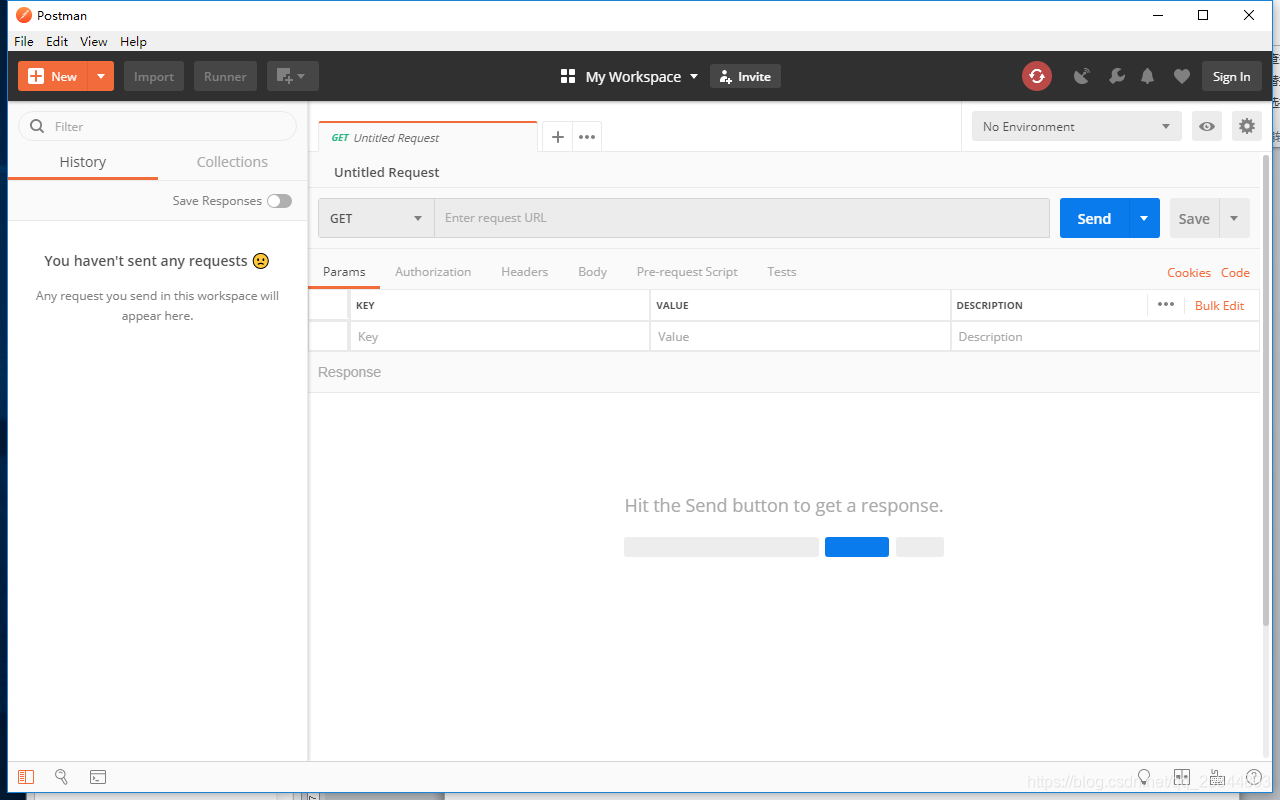The width and height of the screenshot is (1280, 800).
Task: Click the Invite button
Action: coord(745,76)
